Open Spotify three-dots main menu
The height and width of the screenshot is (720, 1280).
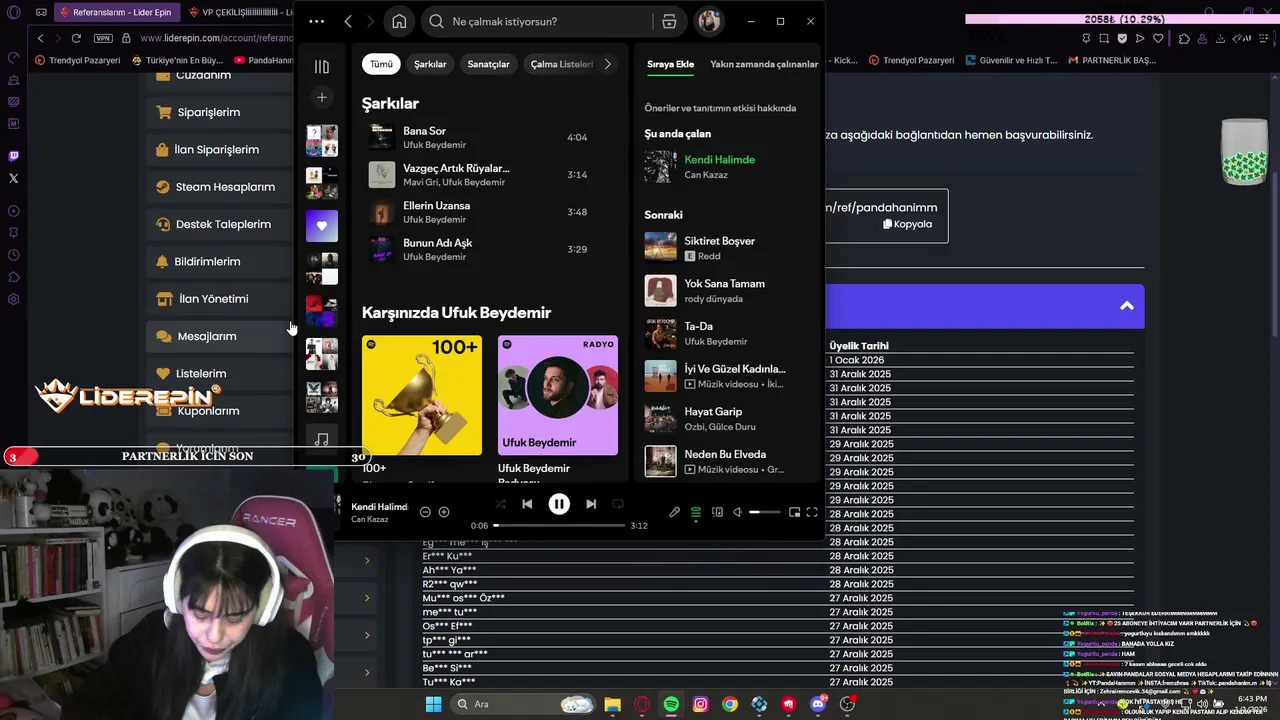pos(316,21)
